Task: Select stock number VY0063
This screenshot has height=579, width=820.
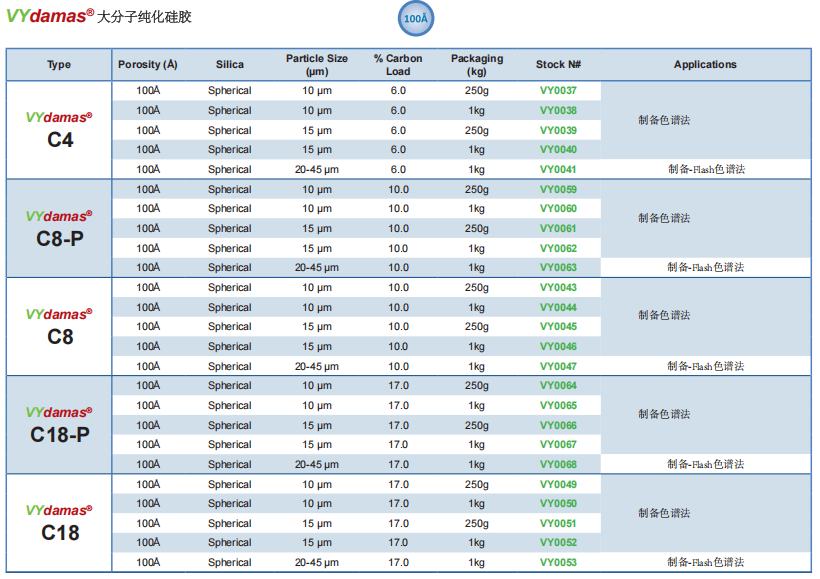Action: pyautogui.click(x=558, y=267)
